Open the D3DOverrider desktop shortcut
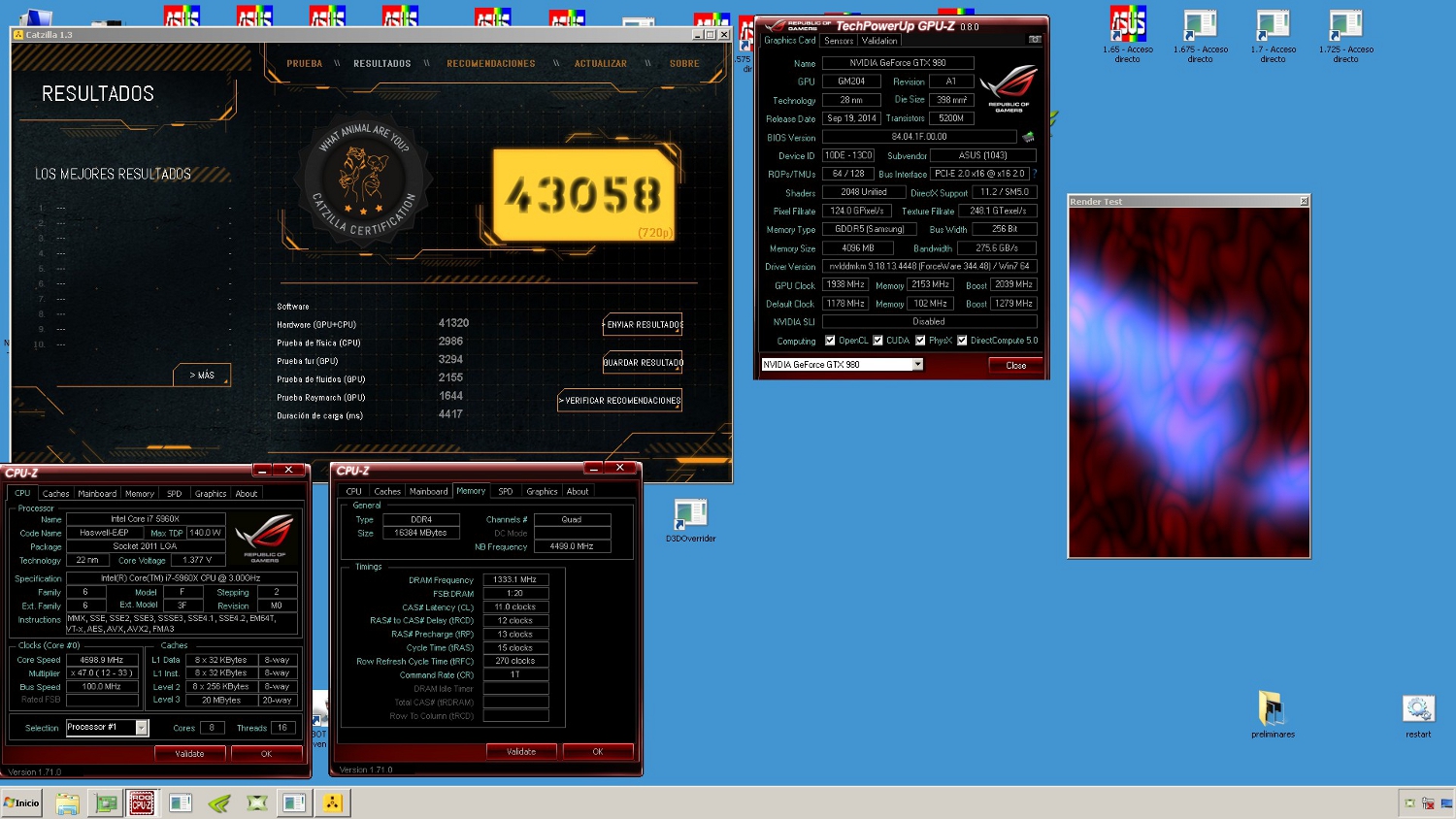This screenshot has width=1456, height=819. (x=690, y=521)
